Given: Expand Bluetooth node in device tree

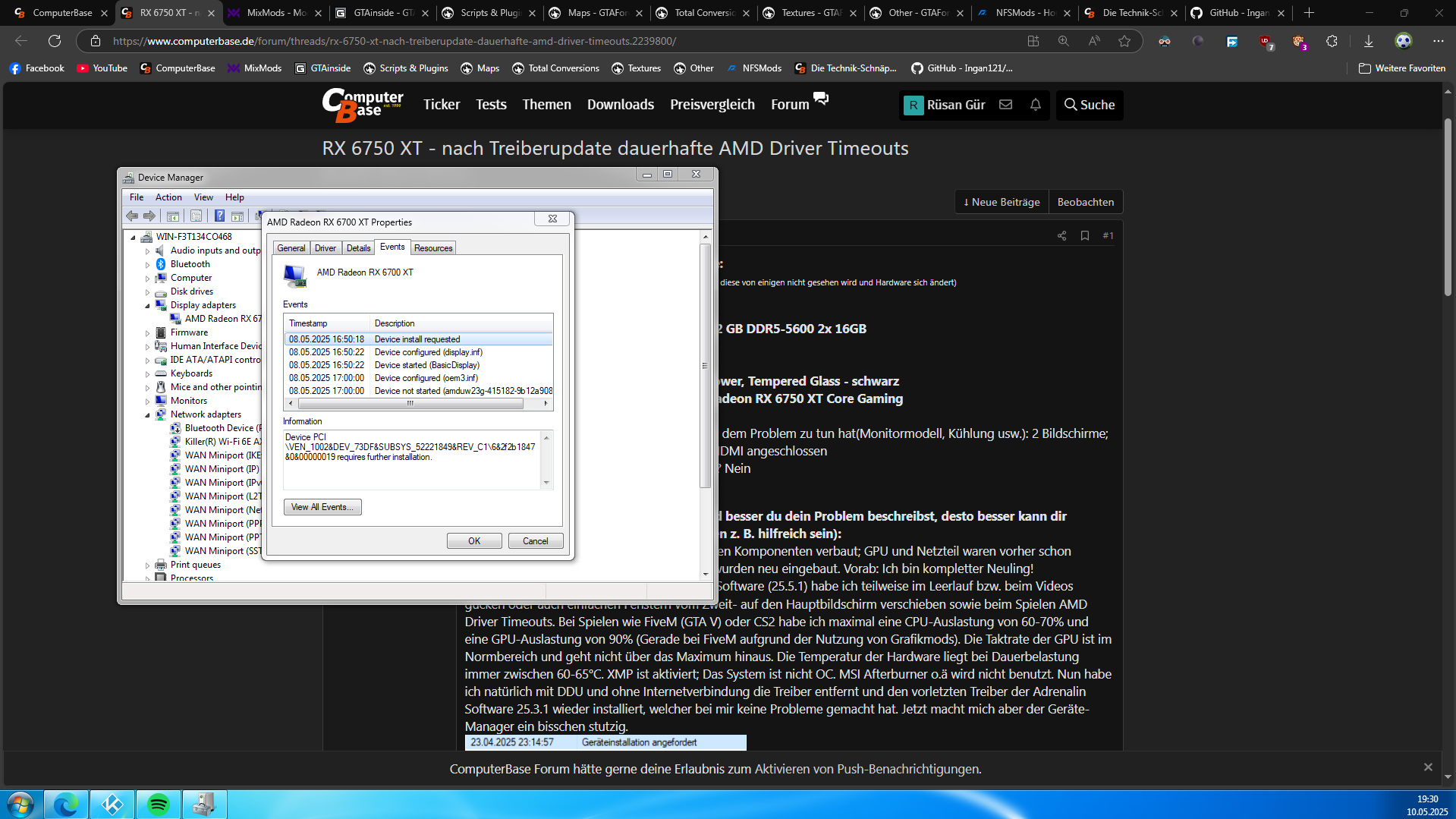Looking at the screenshot, I should click(148, 264).
